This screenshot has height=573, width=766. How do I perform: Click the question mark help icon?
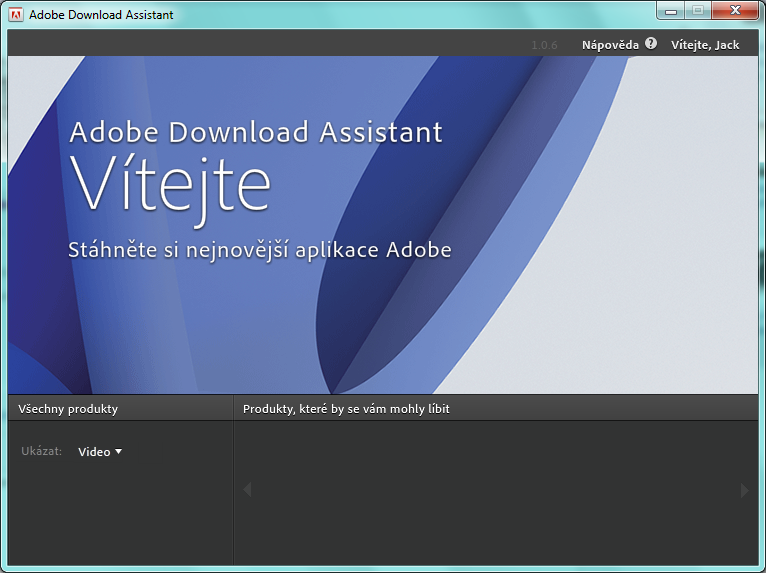point(651,43)
